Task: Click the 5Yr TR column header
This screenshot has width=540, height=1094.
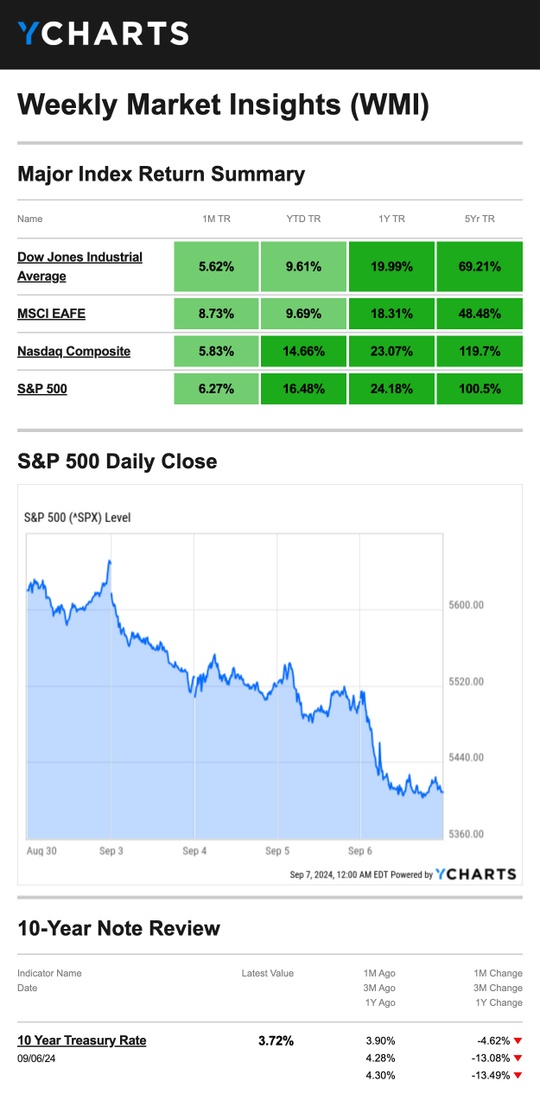Action: [479, 218]
